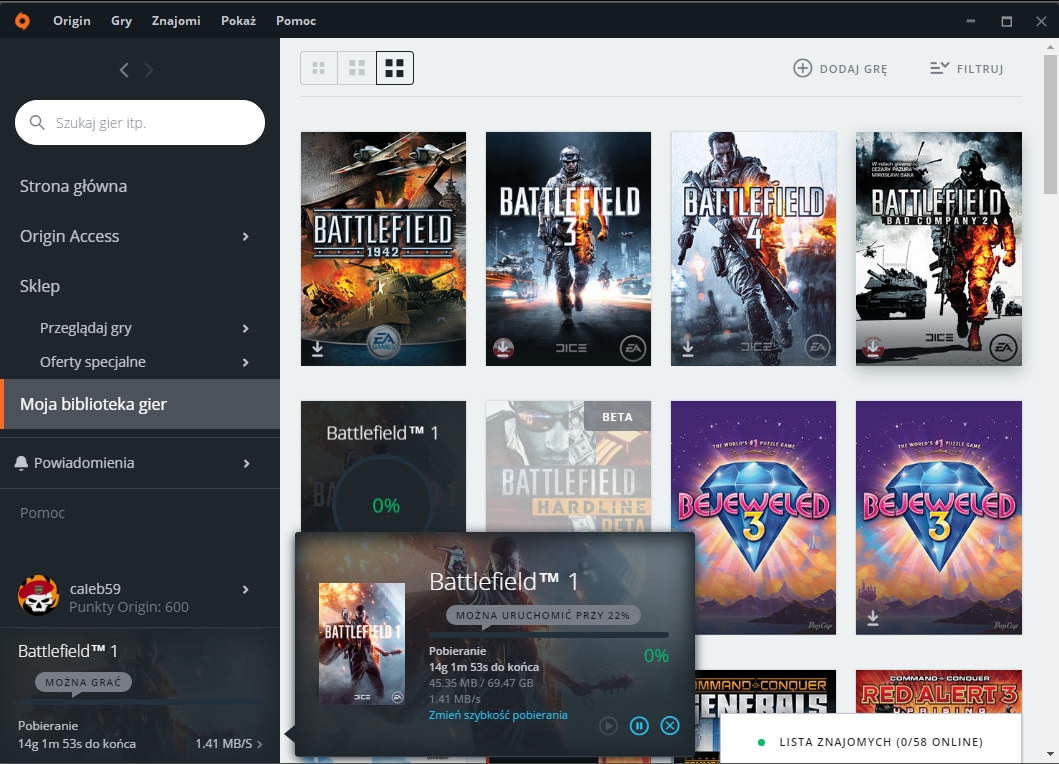This screenshot has width=1059, height=764.
Task: Go forward with the right navigation arrow
Action: pos(149,70)
